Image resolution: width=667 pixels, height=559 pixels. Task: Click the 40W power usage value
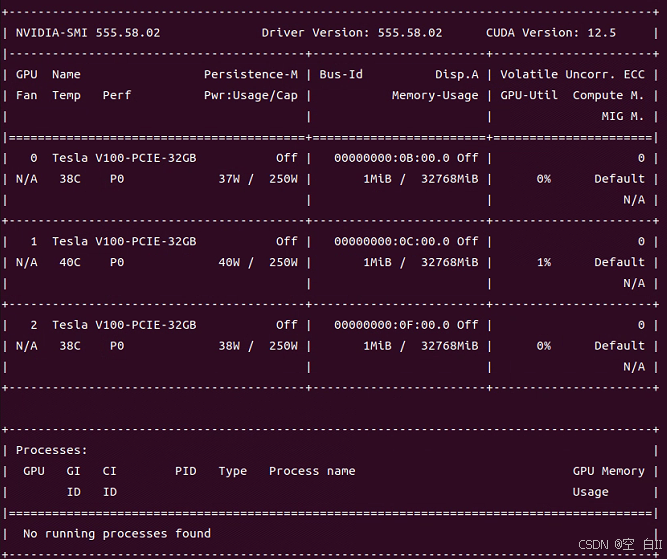coord(229,262)
